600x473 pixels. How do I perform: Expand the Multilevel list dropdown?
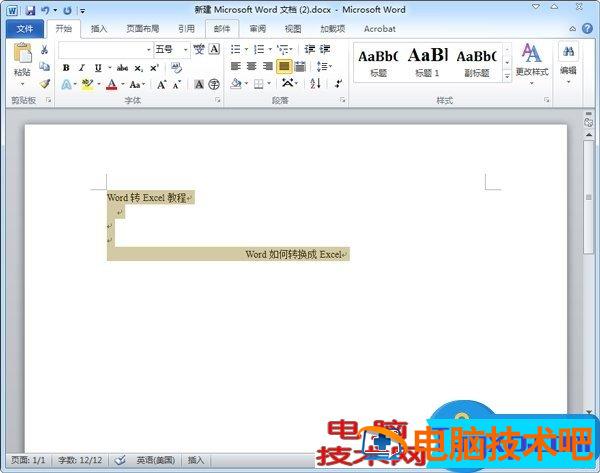click(x=291, y=49)
